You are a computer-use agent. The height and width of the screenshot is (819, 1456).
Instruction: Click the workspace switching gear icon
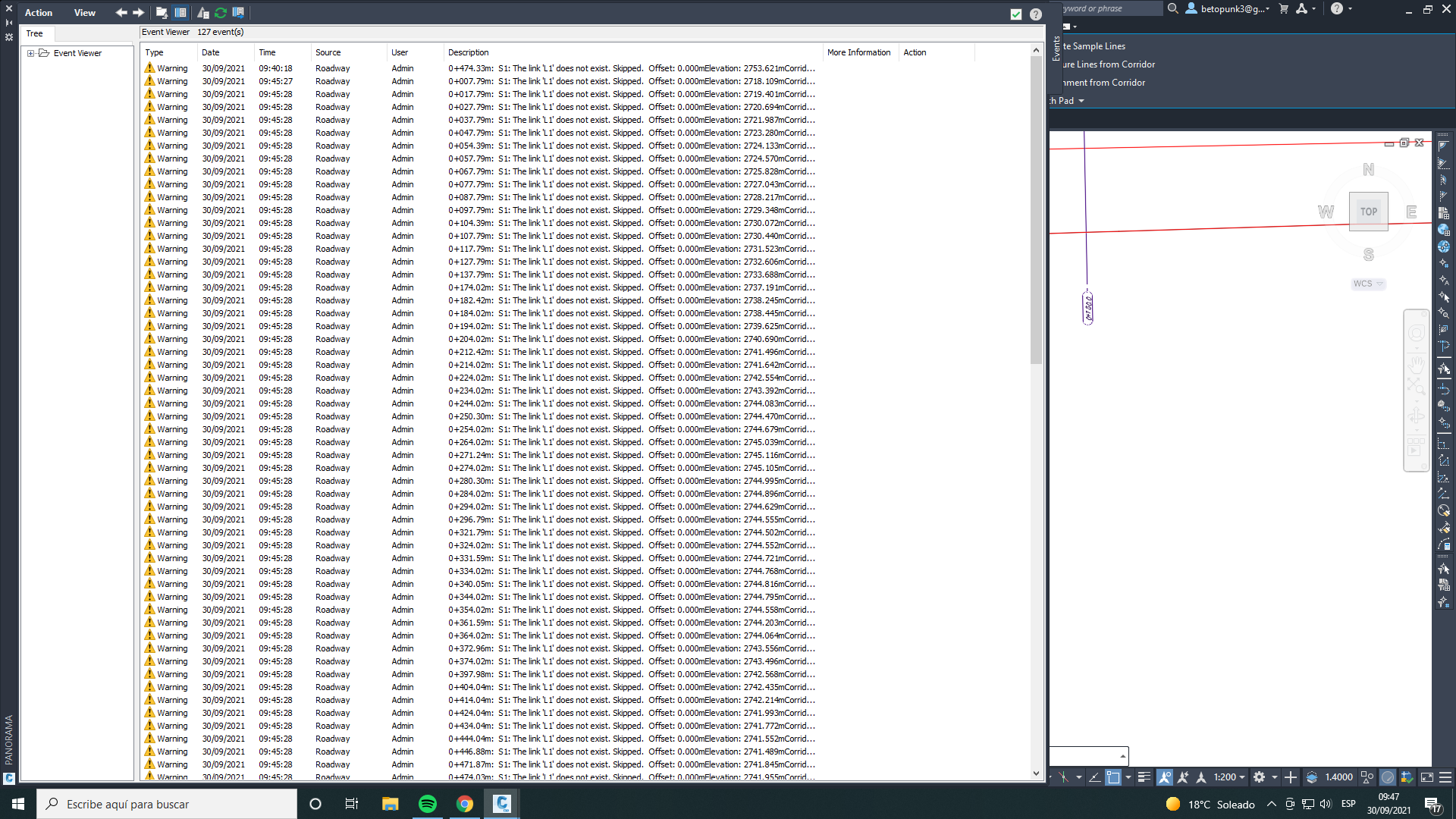click(x=1259, y=777)
